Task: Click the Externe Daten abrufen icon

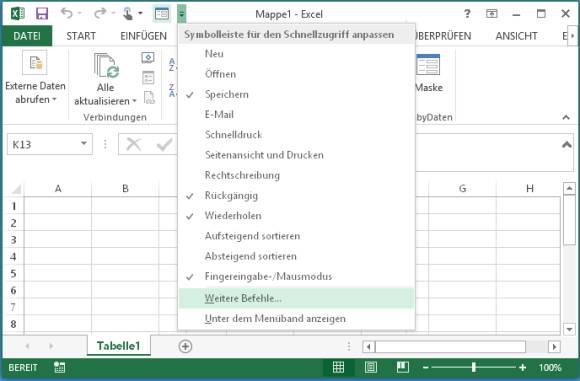Action: click(35, 63)
